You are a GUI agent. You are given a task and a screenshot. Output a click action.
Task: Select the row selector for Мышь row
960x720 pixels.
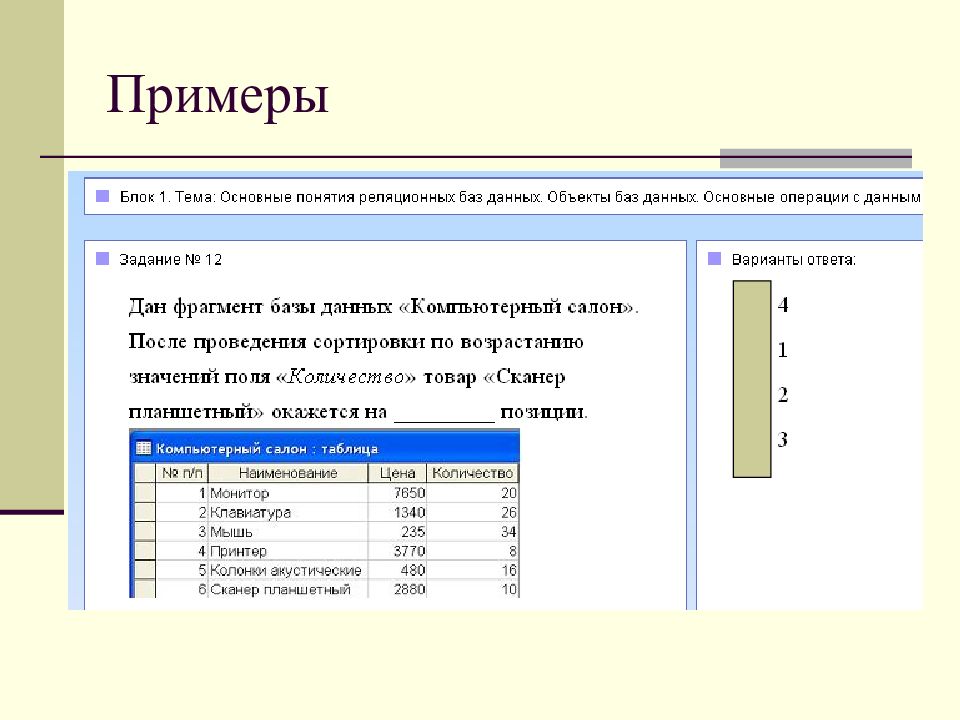point(144,531)
